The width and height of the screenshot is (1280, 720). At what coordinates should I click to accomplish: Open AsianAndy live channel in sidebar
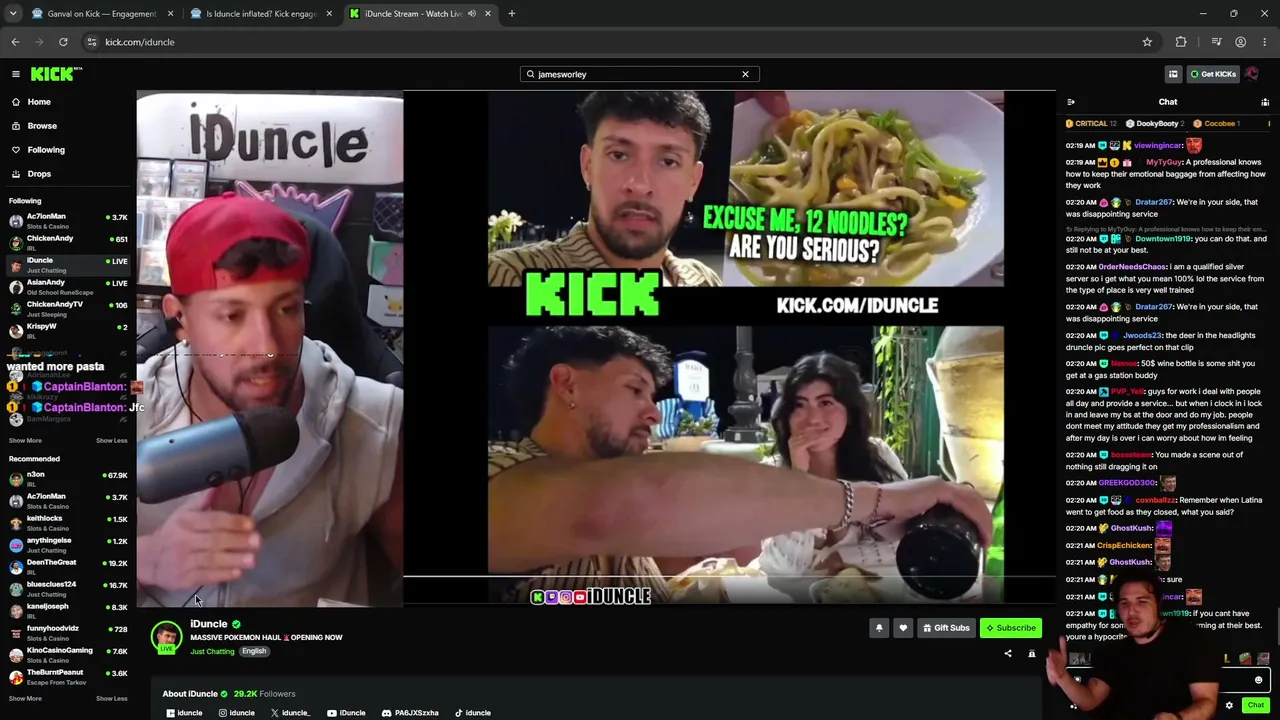[68, 286]
